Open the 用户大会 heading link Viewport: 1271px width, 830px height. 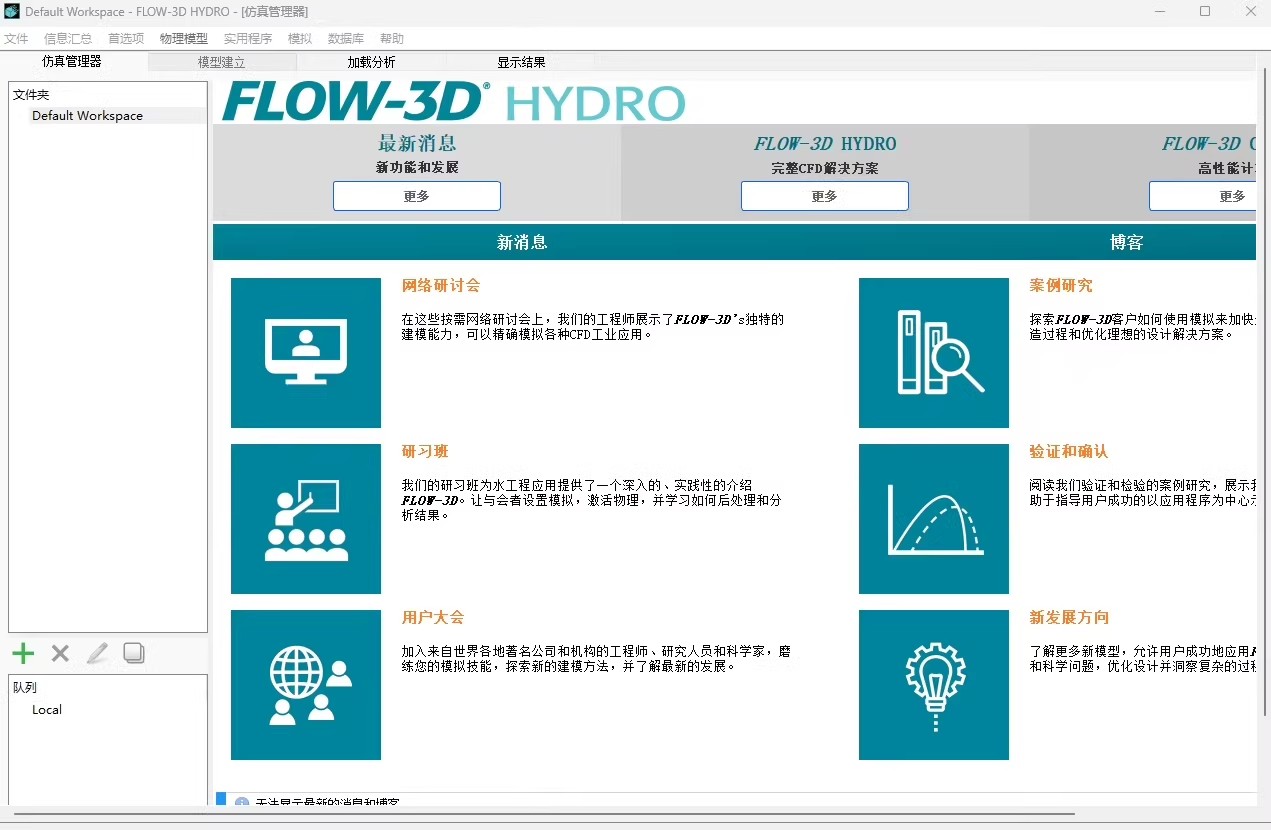[433, 618]
